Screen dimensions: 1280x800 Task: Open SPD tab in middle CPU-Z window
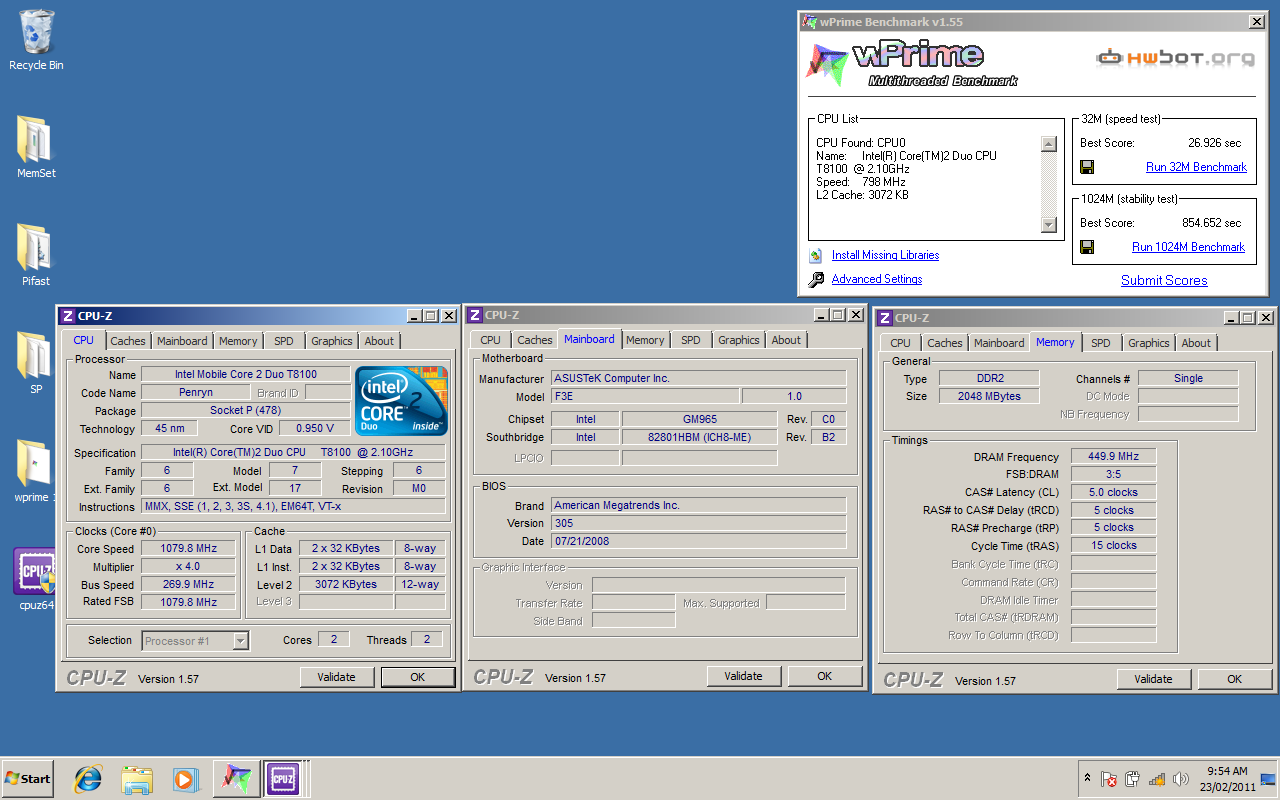(x=691, y=340)
